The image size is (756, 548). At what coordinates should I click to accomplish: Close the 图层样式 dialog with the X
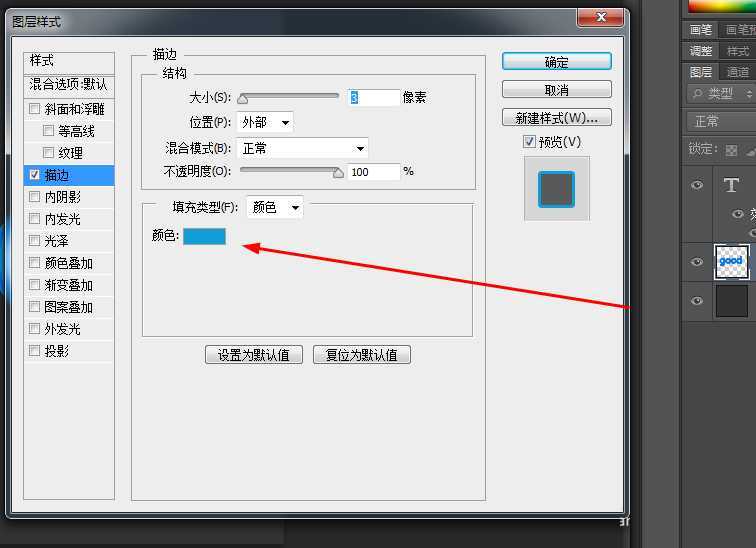[601, 17]
